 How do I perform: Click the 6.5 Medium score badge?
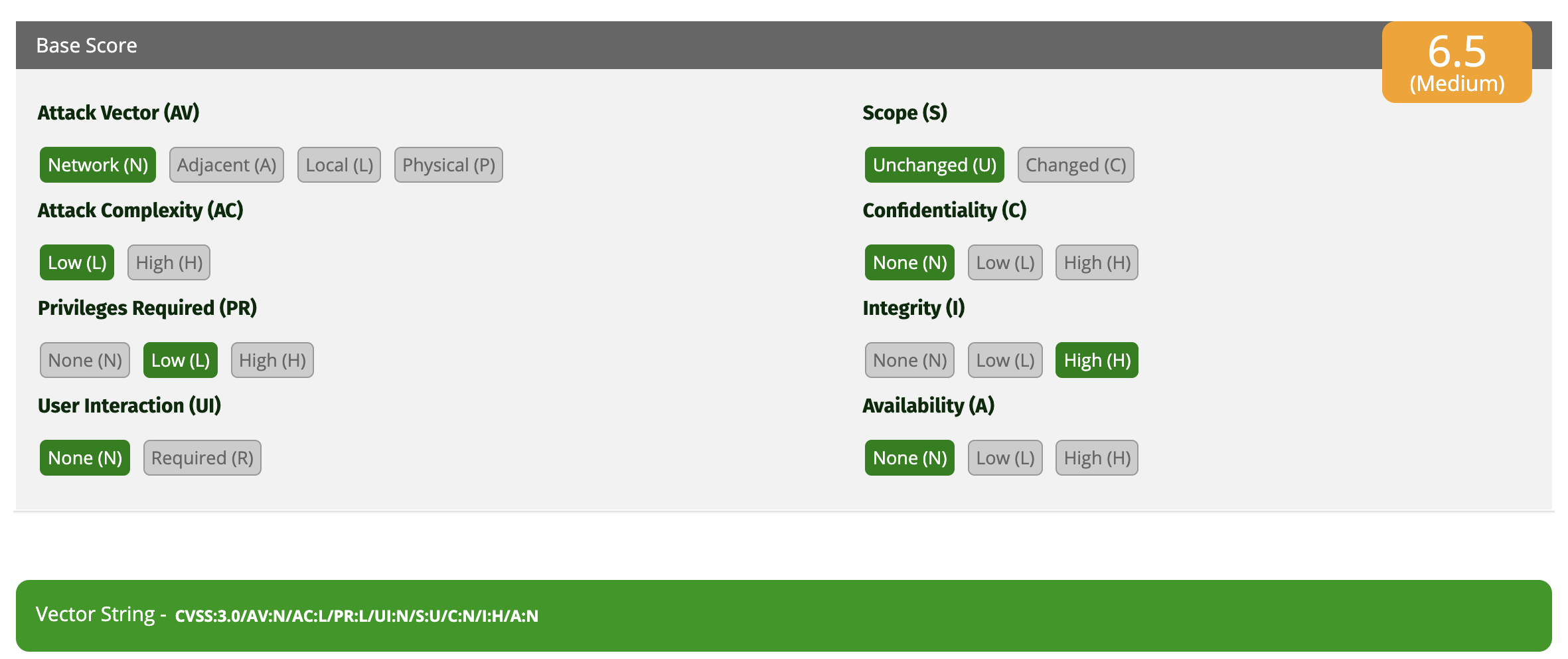coord(1456,62)
